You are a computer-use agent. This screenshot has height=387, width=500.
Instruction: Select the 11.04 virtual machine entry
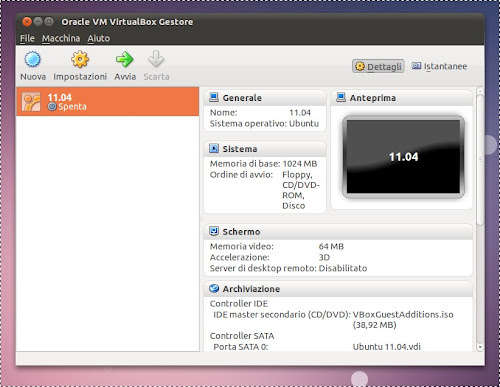coord(108,102)
